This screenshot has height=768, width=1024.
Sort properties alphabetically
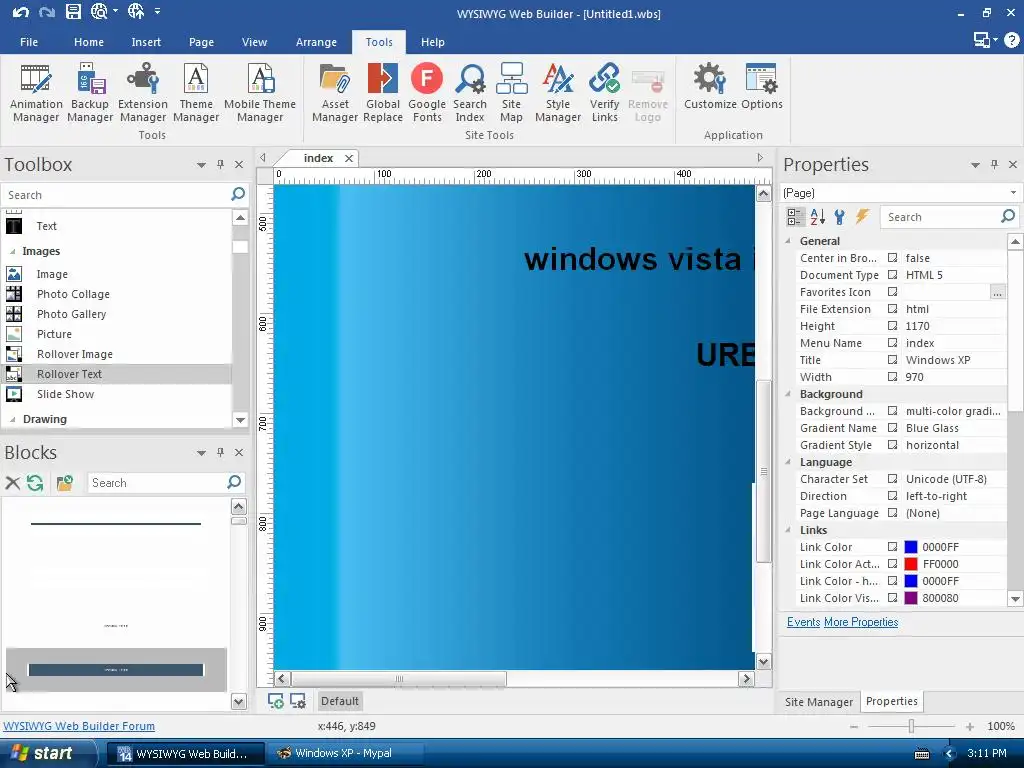click(x=818, y=217)
